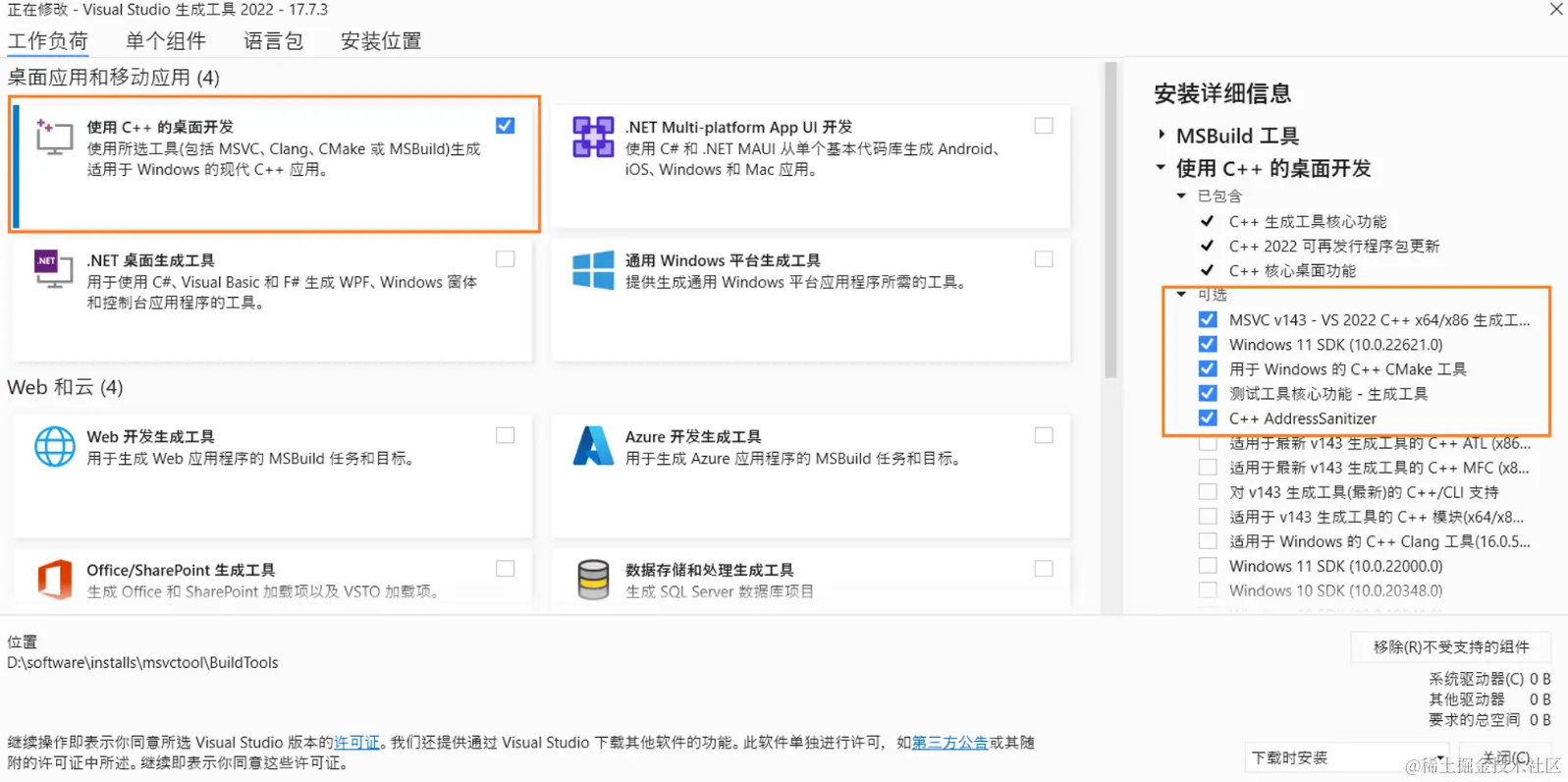Click the Windows logo icon for 通用 Windows 平台生成工具
This screenshot has height=782, width=1568.
[x=593, y=269]
